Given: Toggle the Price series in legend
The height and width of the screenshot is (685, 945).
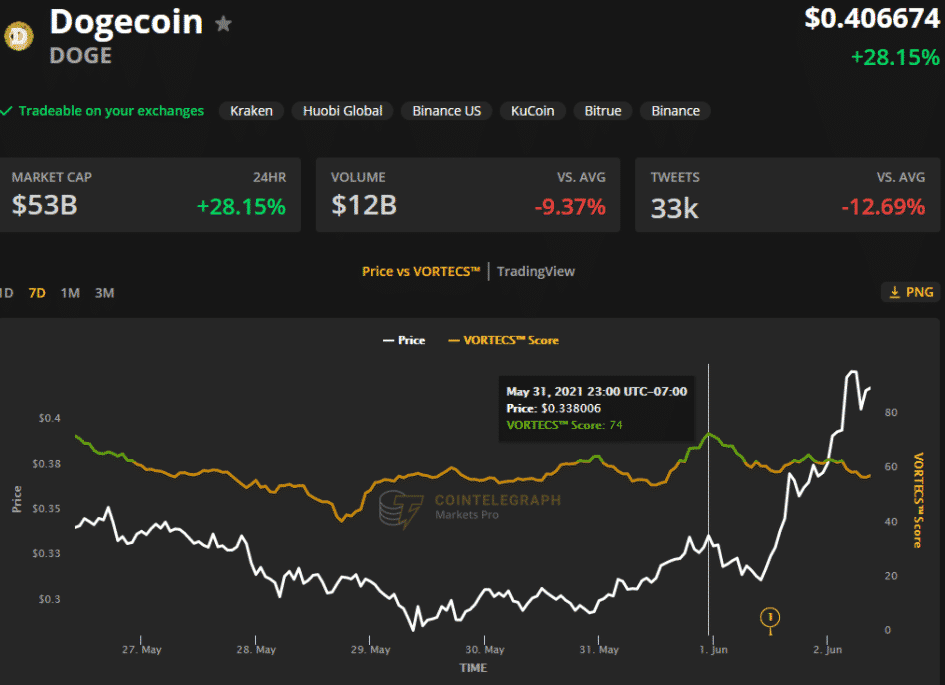Looking at the screenshot, I should pyautogui.click(x=404, y=340).
